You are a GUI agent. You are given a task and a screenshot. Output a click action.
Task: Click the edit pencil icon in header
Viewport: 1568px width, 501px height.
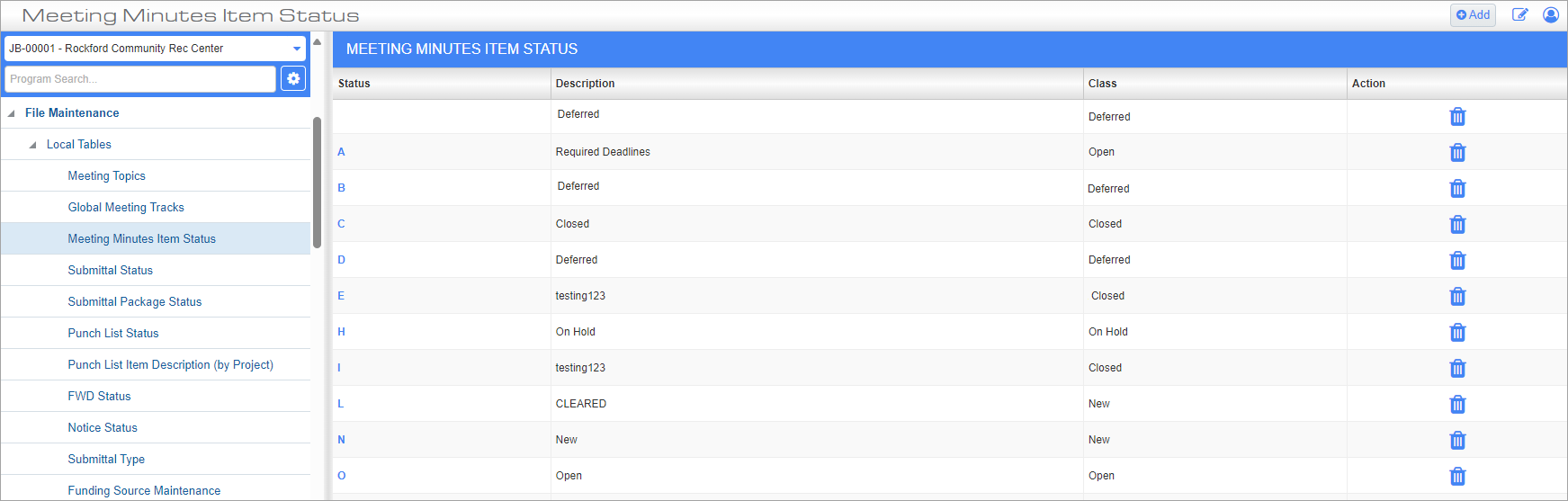click(x=1519, y=14)
